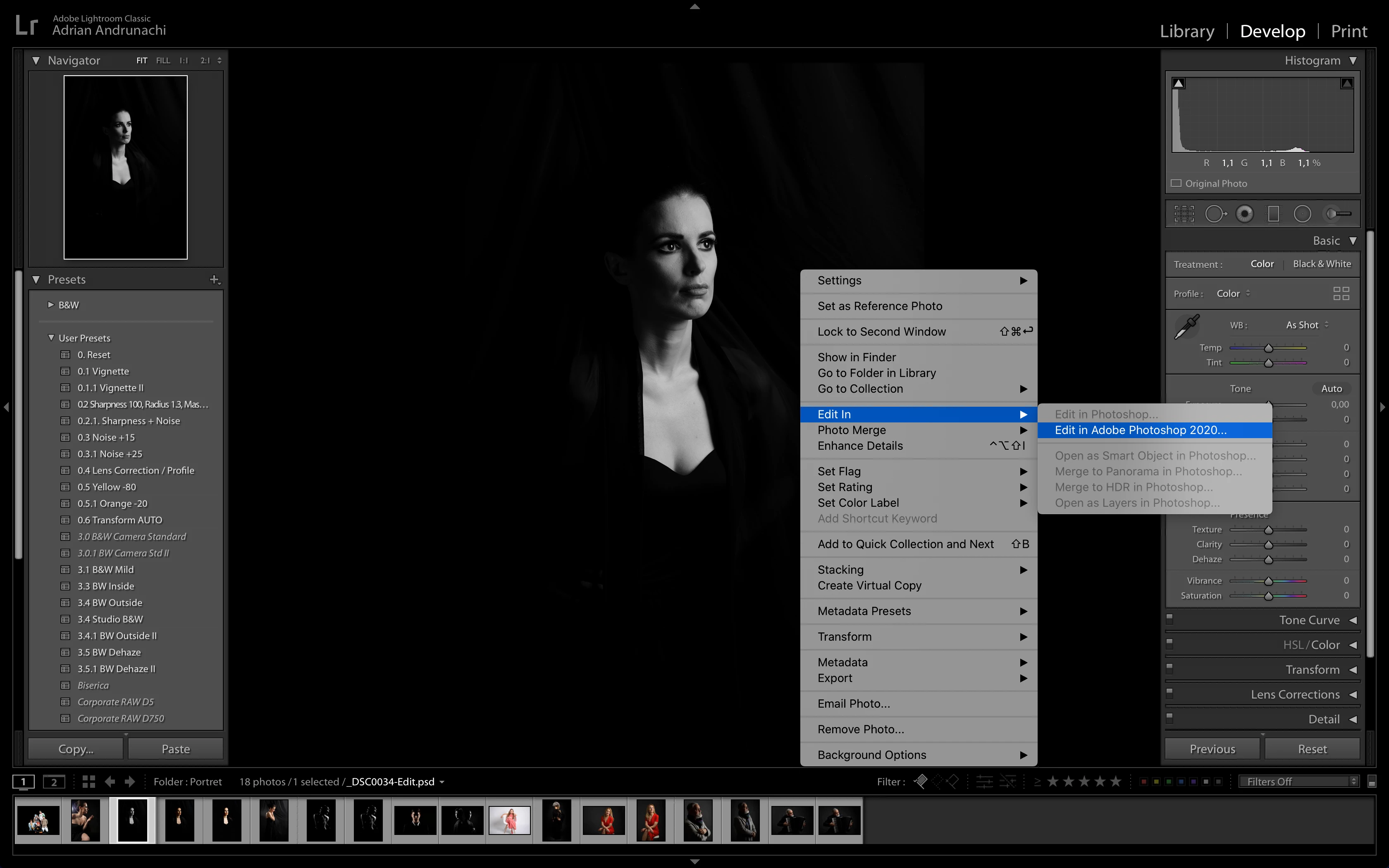Adjust the Clarity slider handle
This screenshot has width=1389, height=868.
point(1268,544)
